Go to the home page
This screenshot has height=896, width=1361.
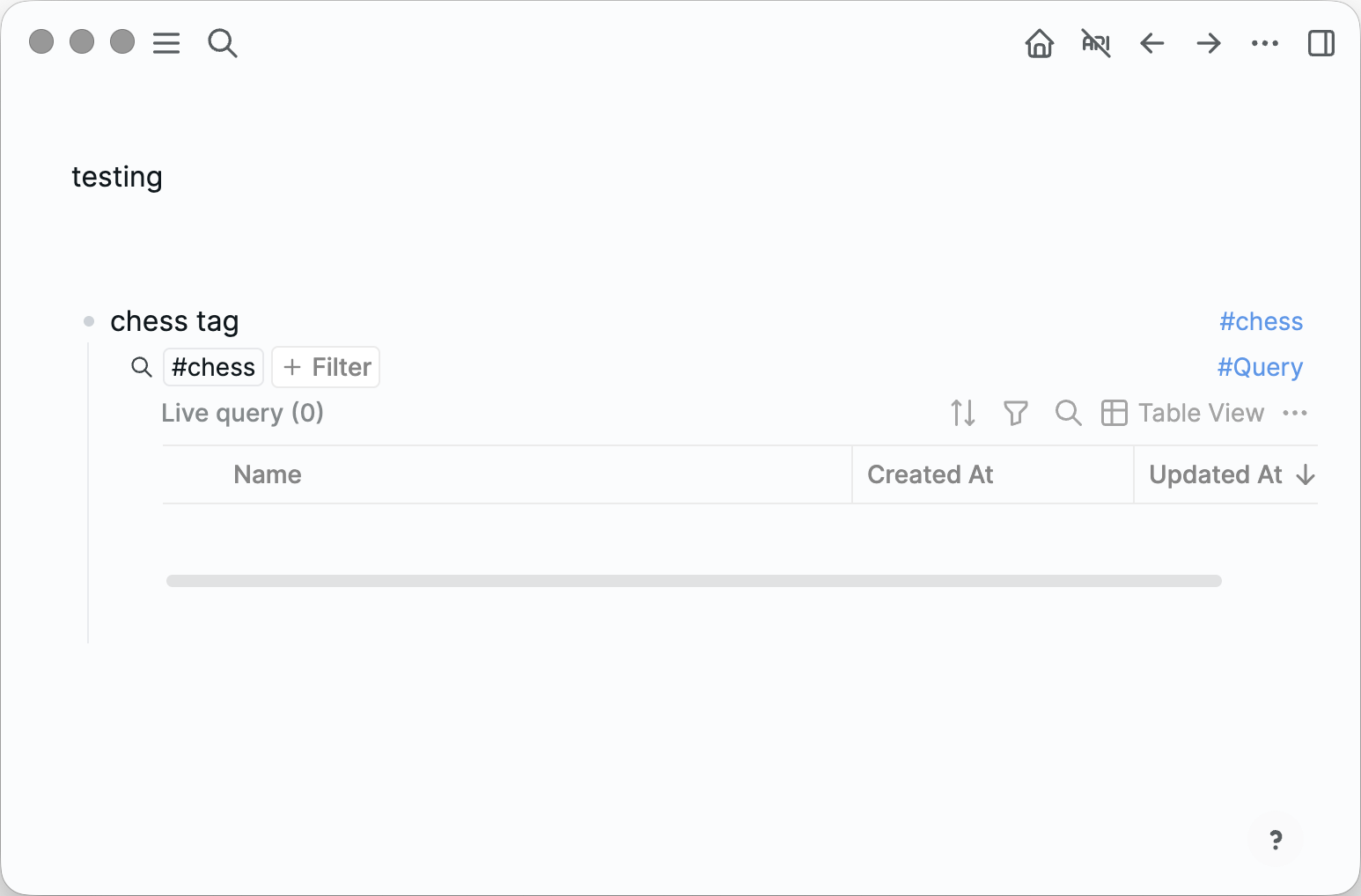pos(1039,42)
